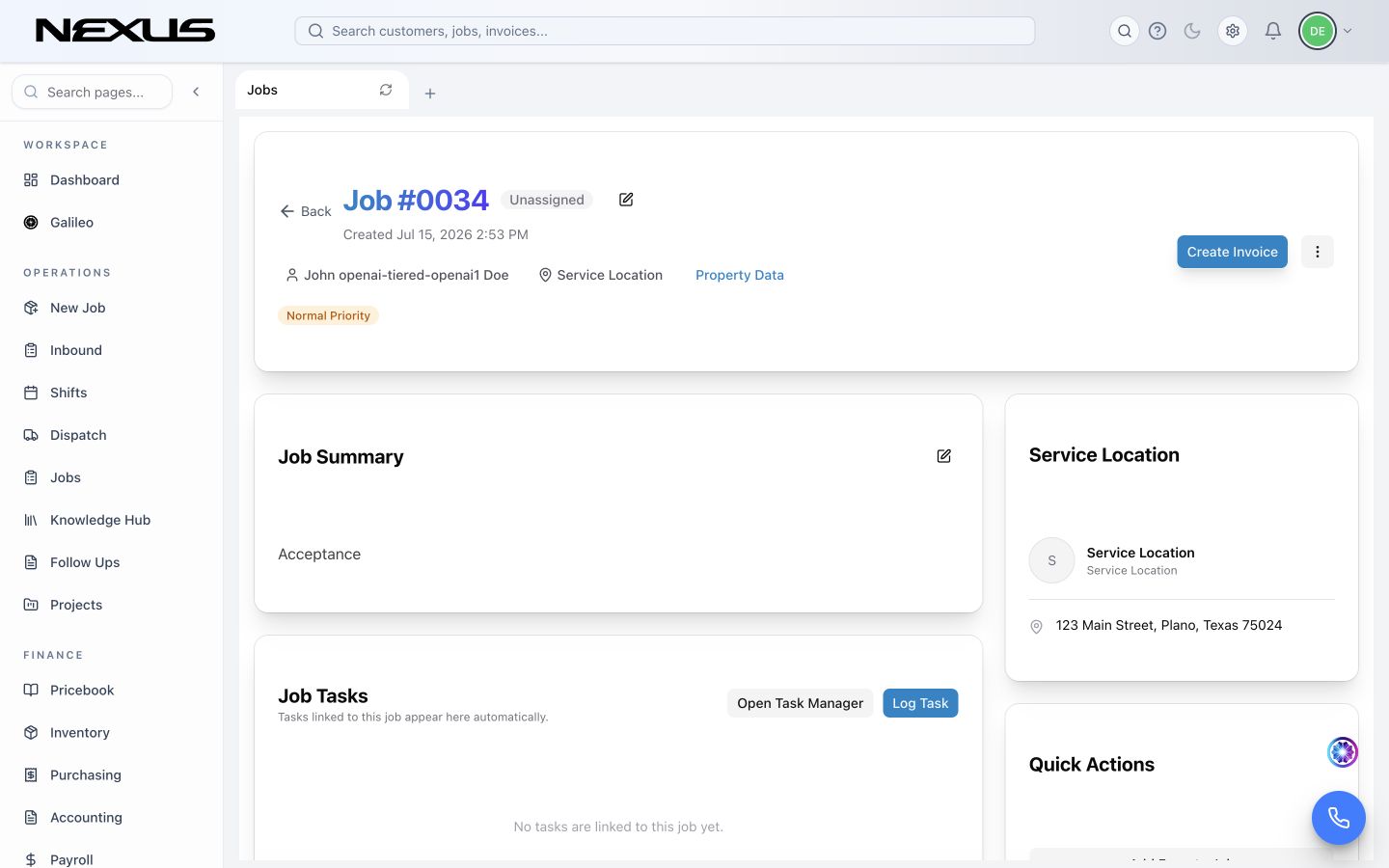This screenshot has width=1389, height=868.
Task: Open Purchasing page
Action: point(86,774)
